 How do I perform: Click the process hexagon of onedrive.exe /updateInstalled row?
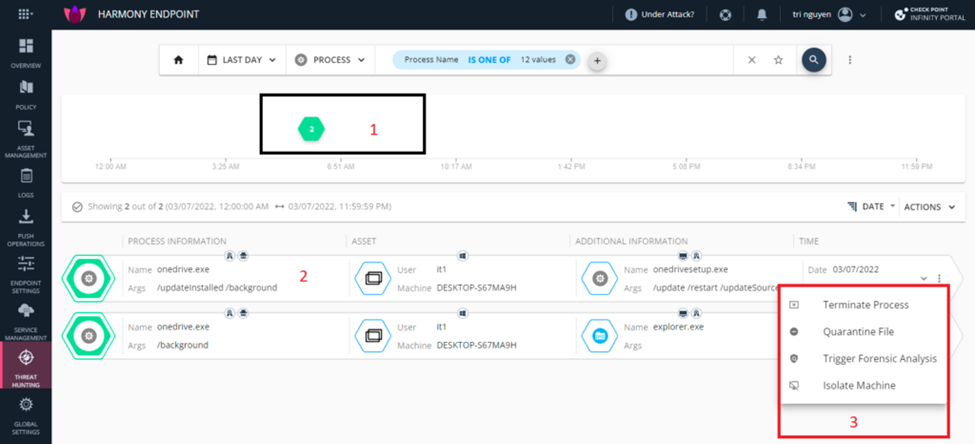pyautogui.click(x=90, y=278)
